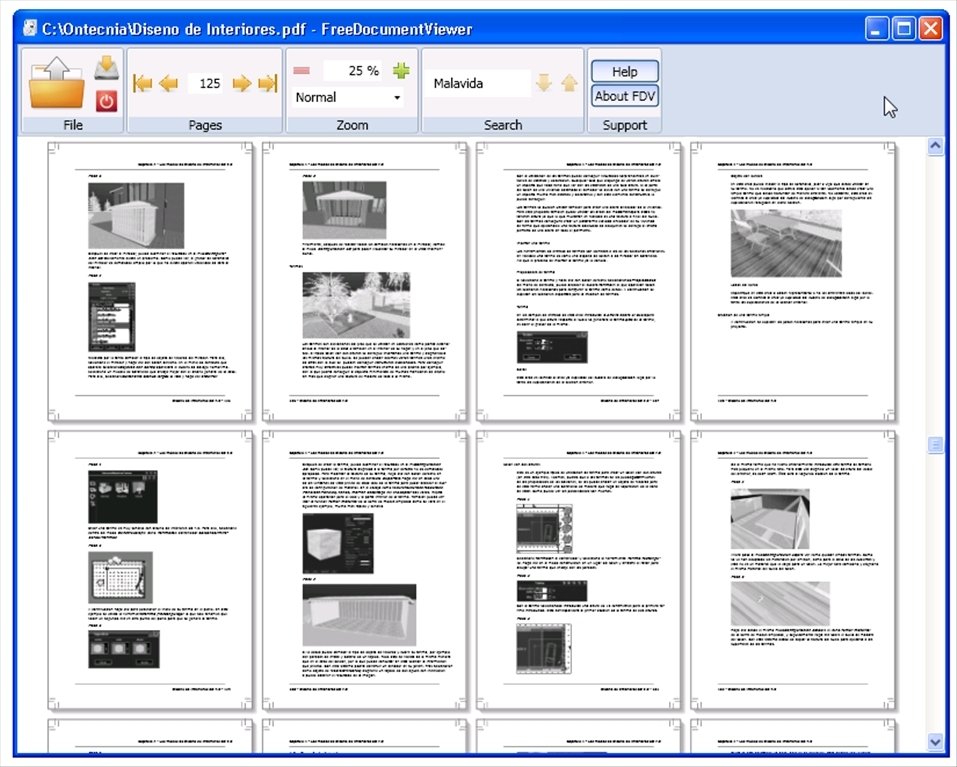957x767 pixels.
Task: Find previous search result up arrow
Action: (x=569, y=83)
